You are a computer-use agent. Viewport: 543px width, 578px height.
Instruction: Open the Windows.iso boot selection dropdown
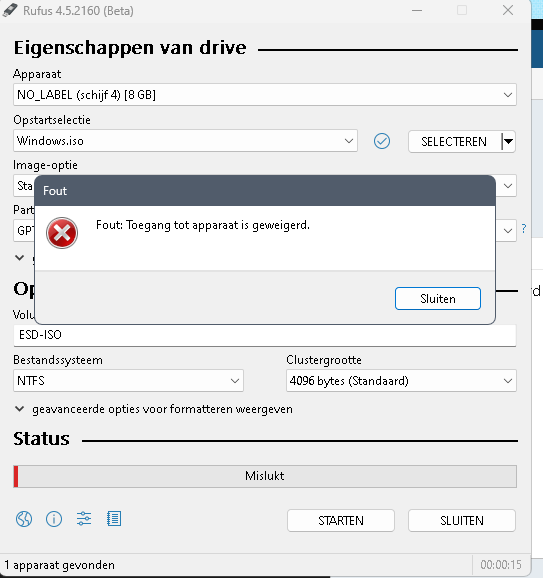click(x=185, y=141)
